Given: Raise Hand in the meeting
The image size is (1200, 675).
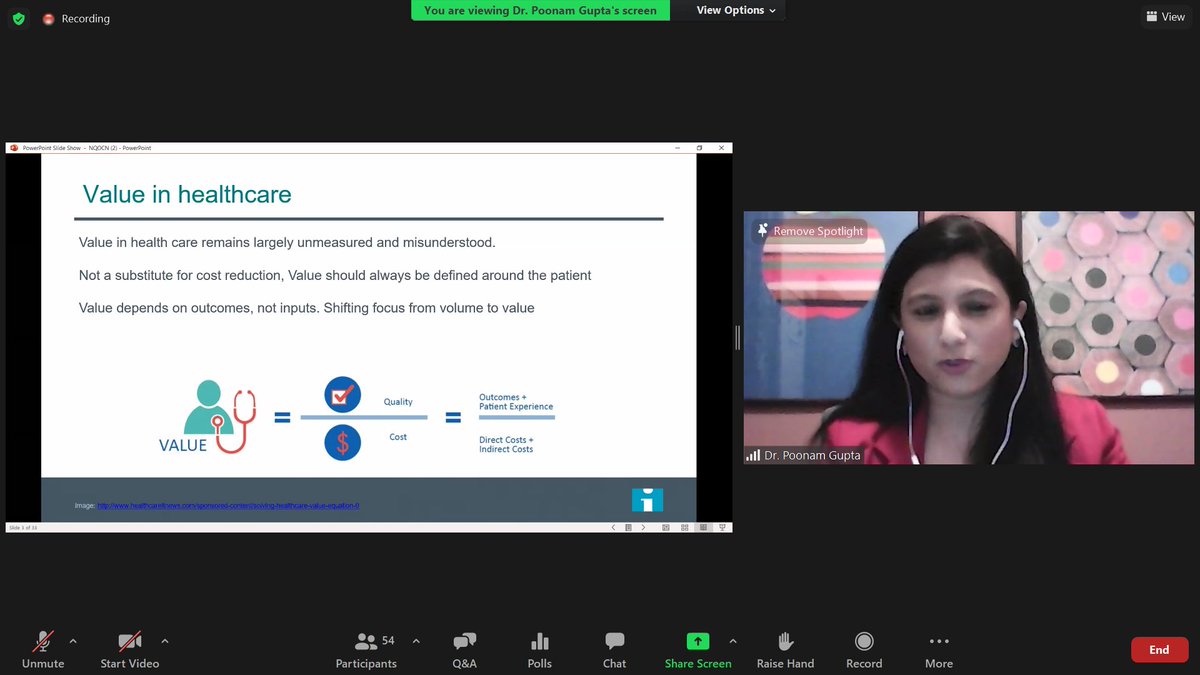Looking at the screenshot, I should (x=785, y=650).
